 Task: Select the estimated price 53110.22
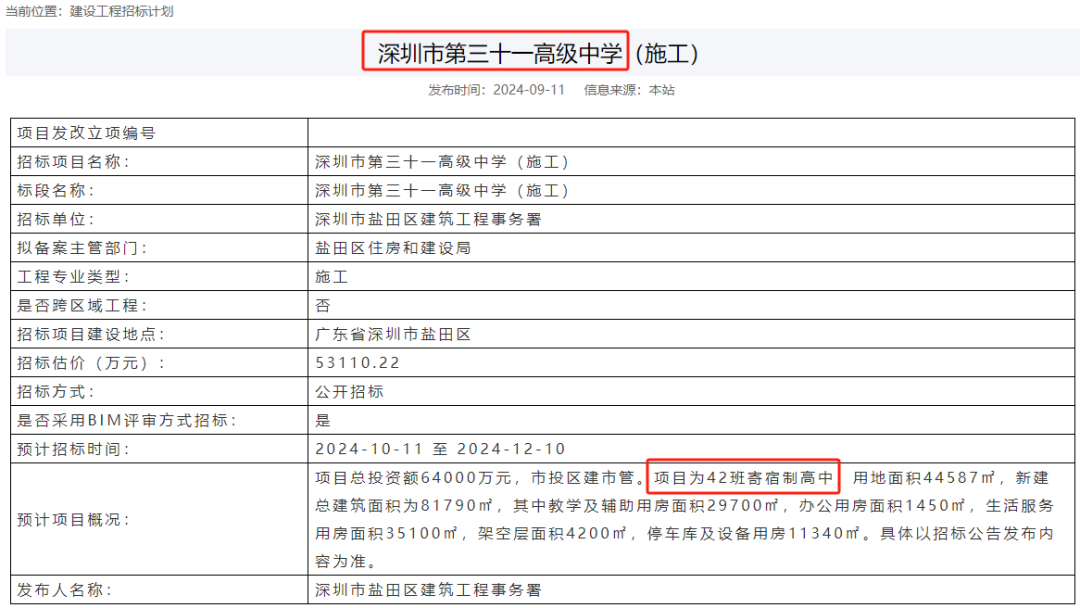tap(357, 363)
